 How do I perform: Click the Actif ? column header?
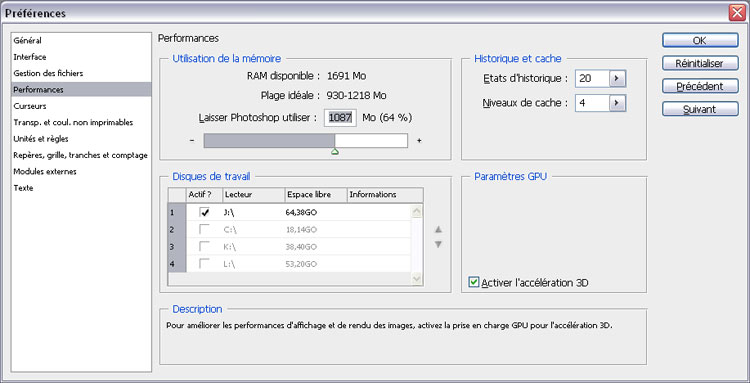pos(204,195)
